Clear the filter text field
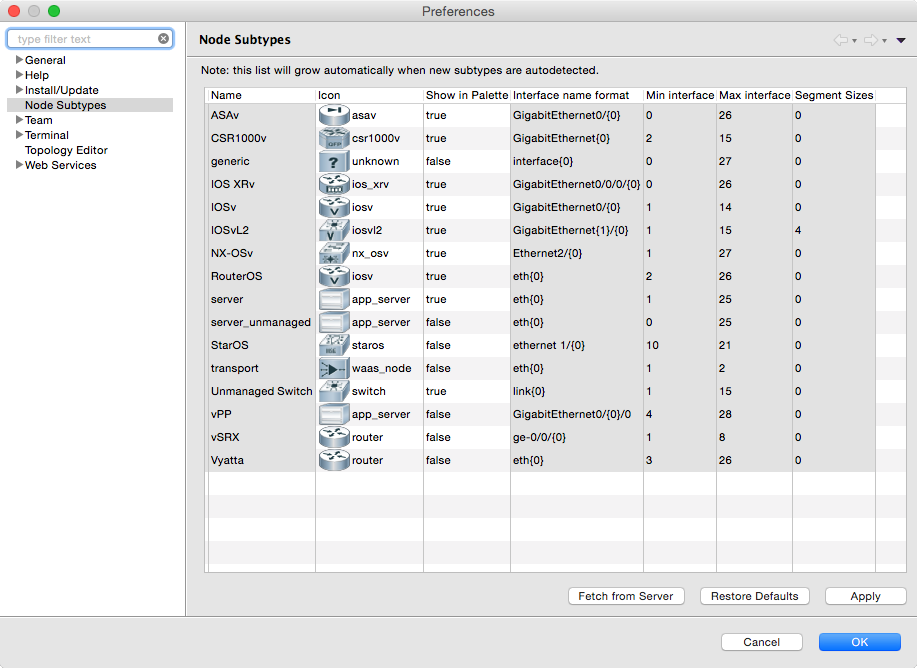Screen dimensions: 917x668 (163, 39)
